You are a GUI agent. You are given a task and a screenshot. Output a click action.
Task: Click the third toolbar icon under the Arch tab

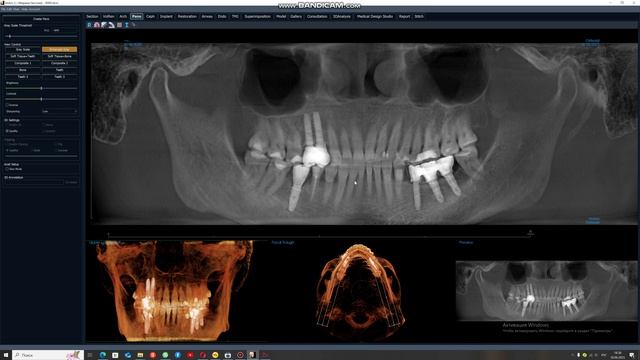[x=104, y=25]
